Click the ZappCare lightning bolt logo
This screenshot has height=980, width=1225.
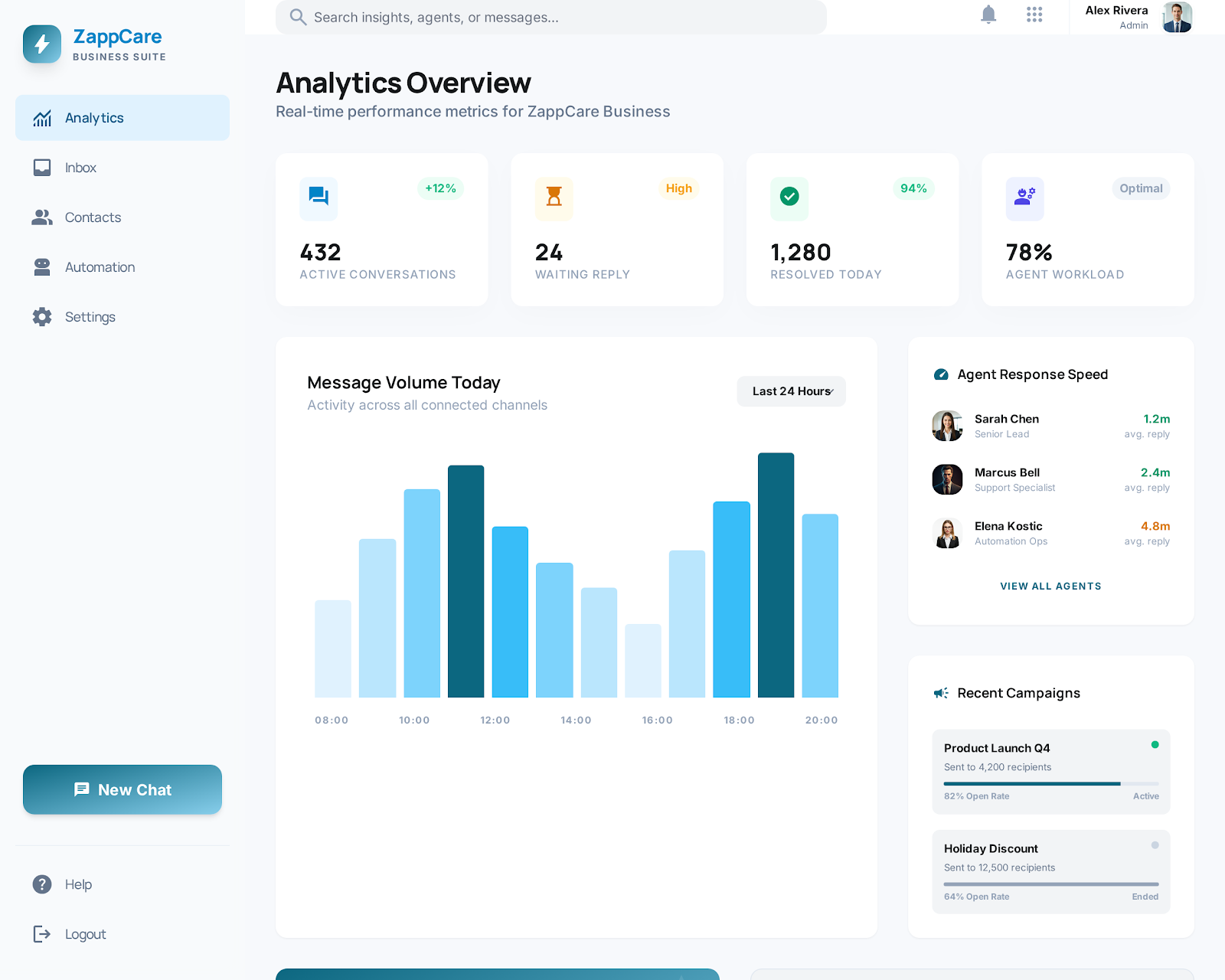coord(42,44)
